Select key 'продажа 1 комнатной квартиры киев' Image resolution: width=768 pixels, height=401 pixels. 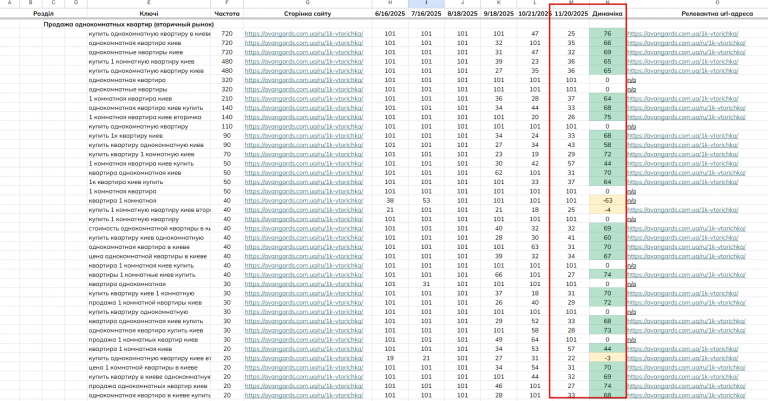[145, 303]
